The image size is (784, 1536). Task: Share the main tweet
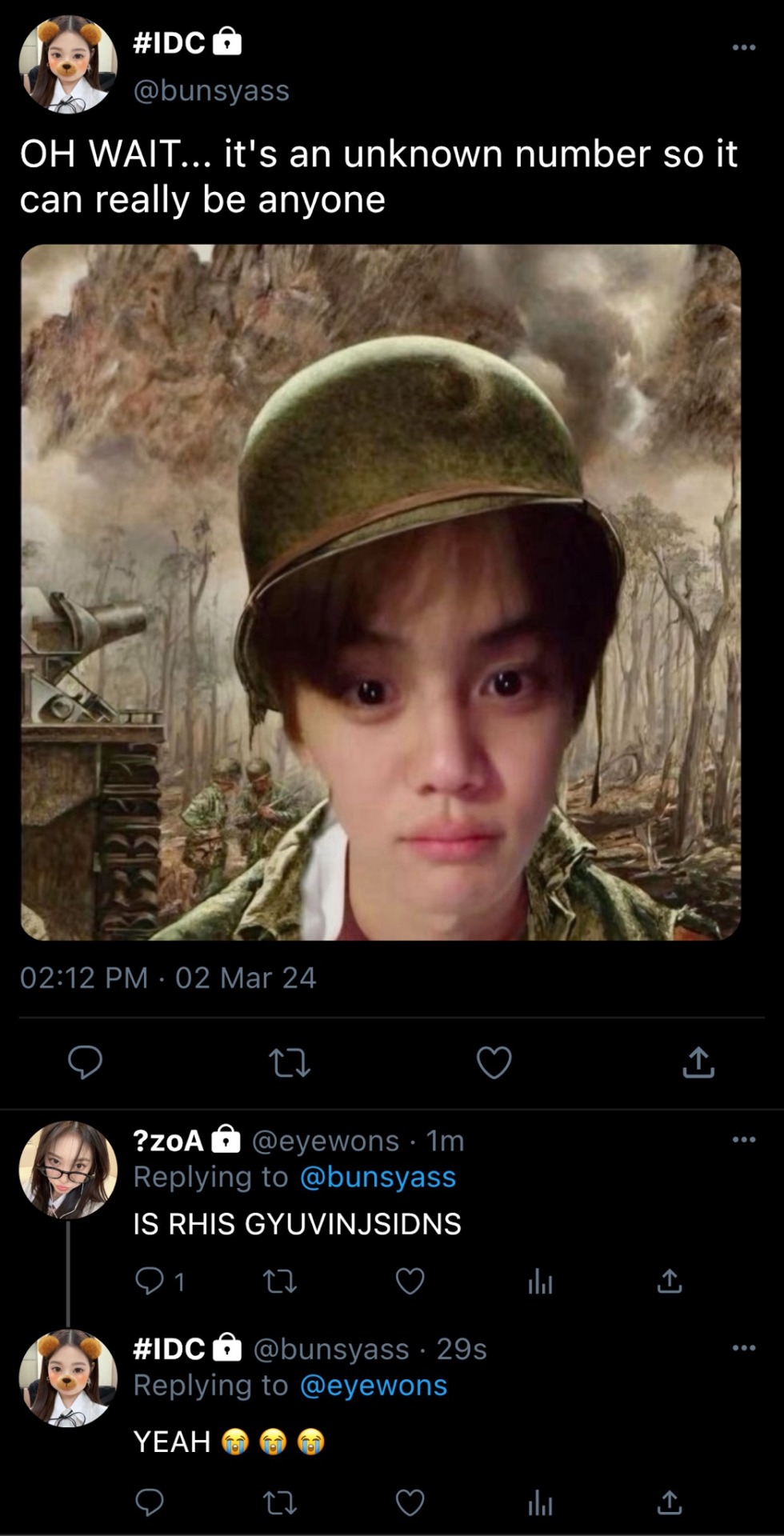698,1062
